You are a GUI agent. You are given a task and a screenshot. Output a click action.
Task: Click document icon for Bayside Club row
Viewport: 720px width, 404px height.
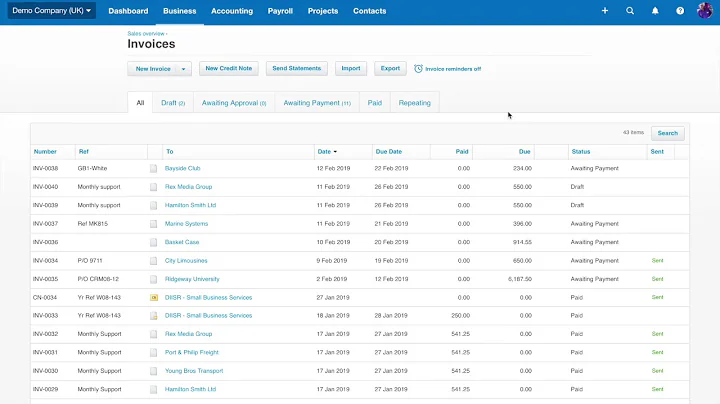pyautogui.click(x=153, y=168)
